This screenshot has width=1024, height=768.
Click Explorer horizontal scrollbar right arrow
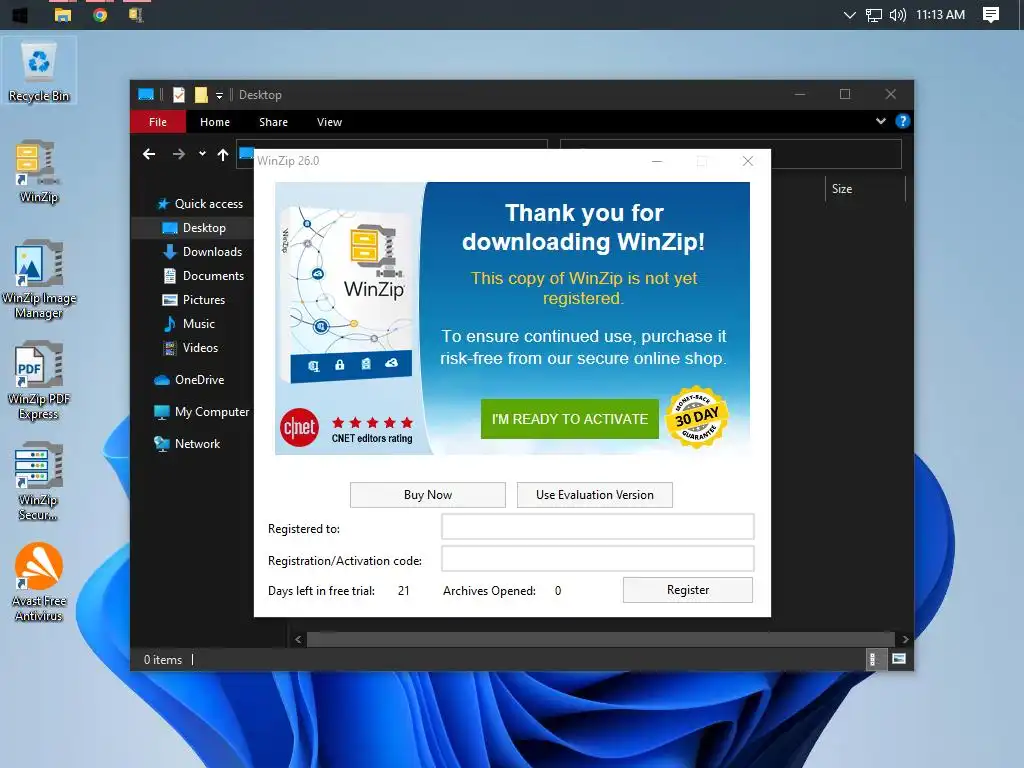905,639
